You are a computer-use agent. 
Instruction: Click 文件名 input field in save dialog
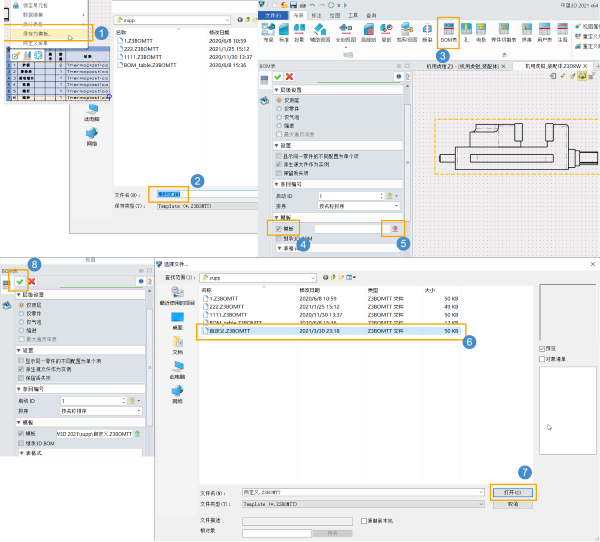pos(207,194)
